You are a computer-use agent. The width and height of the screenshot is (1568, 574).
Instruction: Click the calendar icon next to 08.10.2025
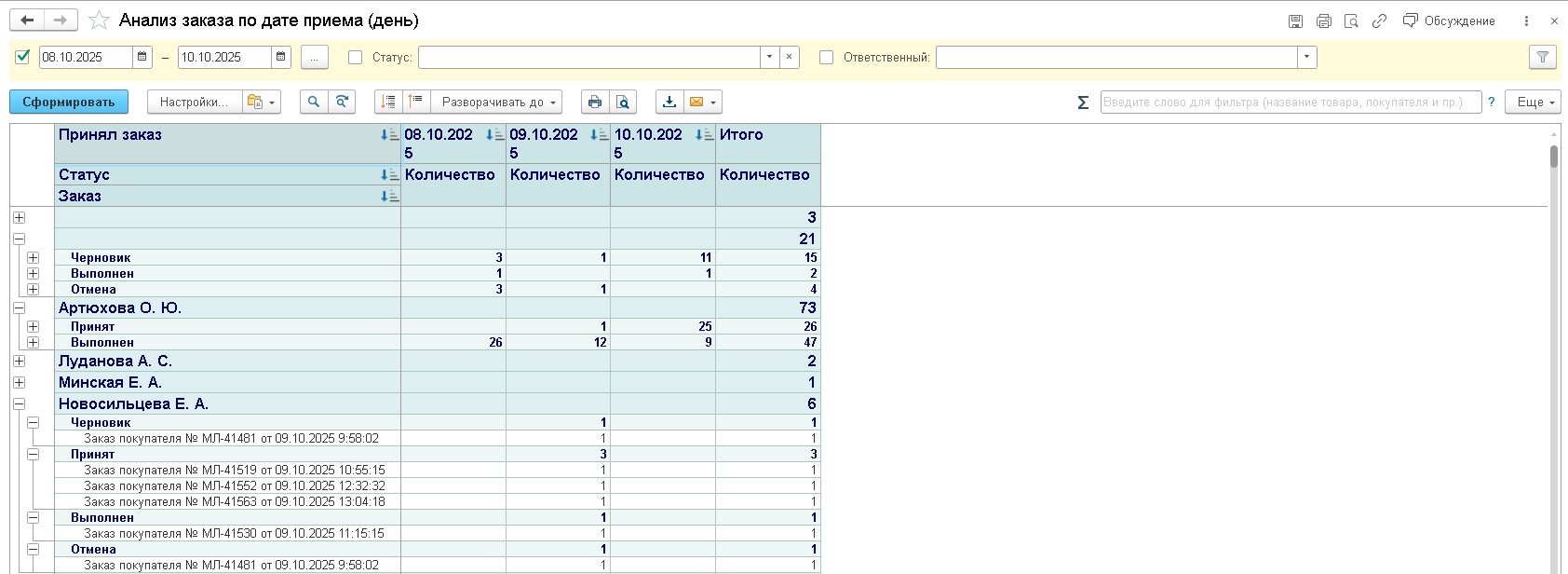pos(142,57)
